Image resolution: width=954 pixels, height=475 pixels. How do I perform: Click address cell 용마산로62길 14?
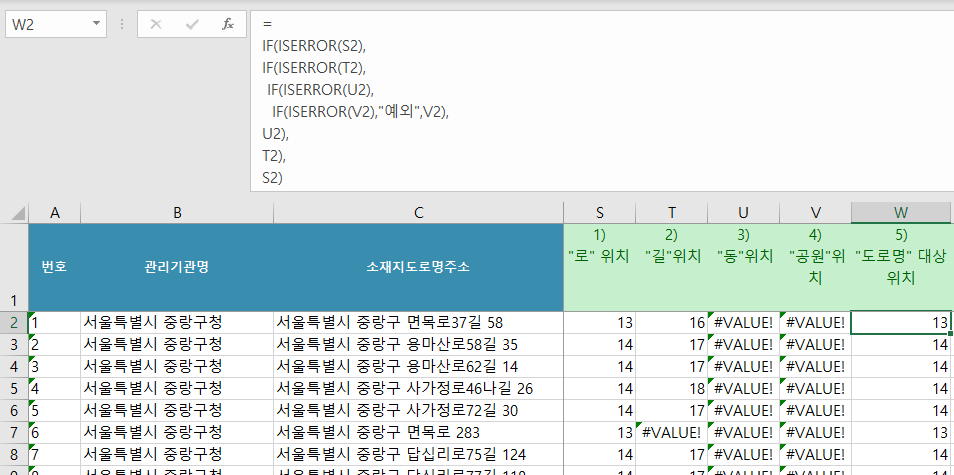click(418, 367)
